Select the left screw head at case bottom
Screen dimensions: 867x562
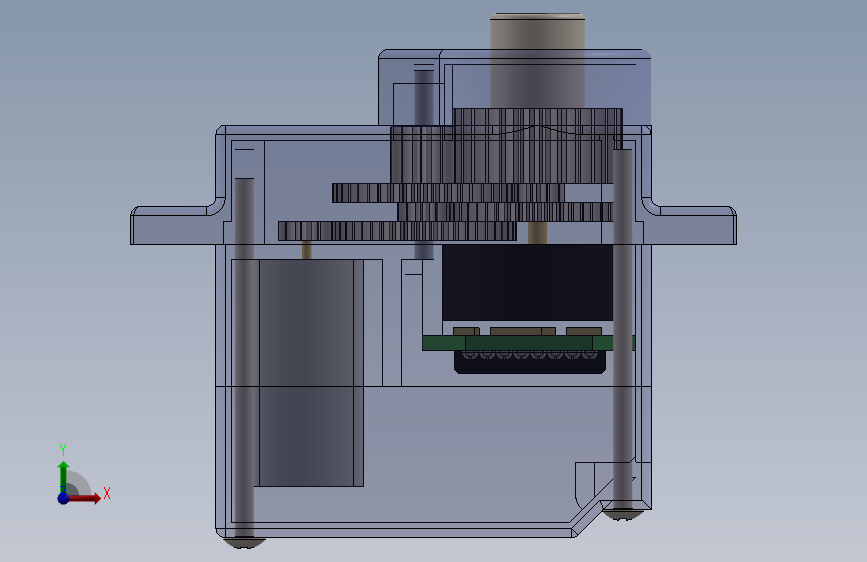point(244,543)
